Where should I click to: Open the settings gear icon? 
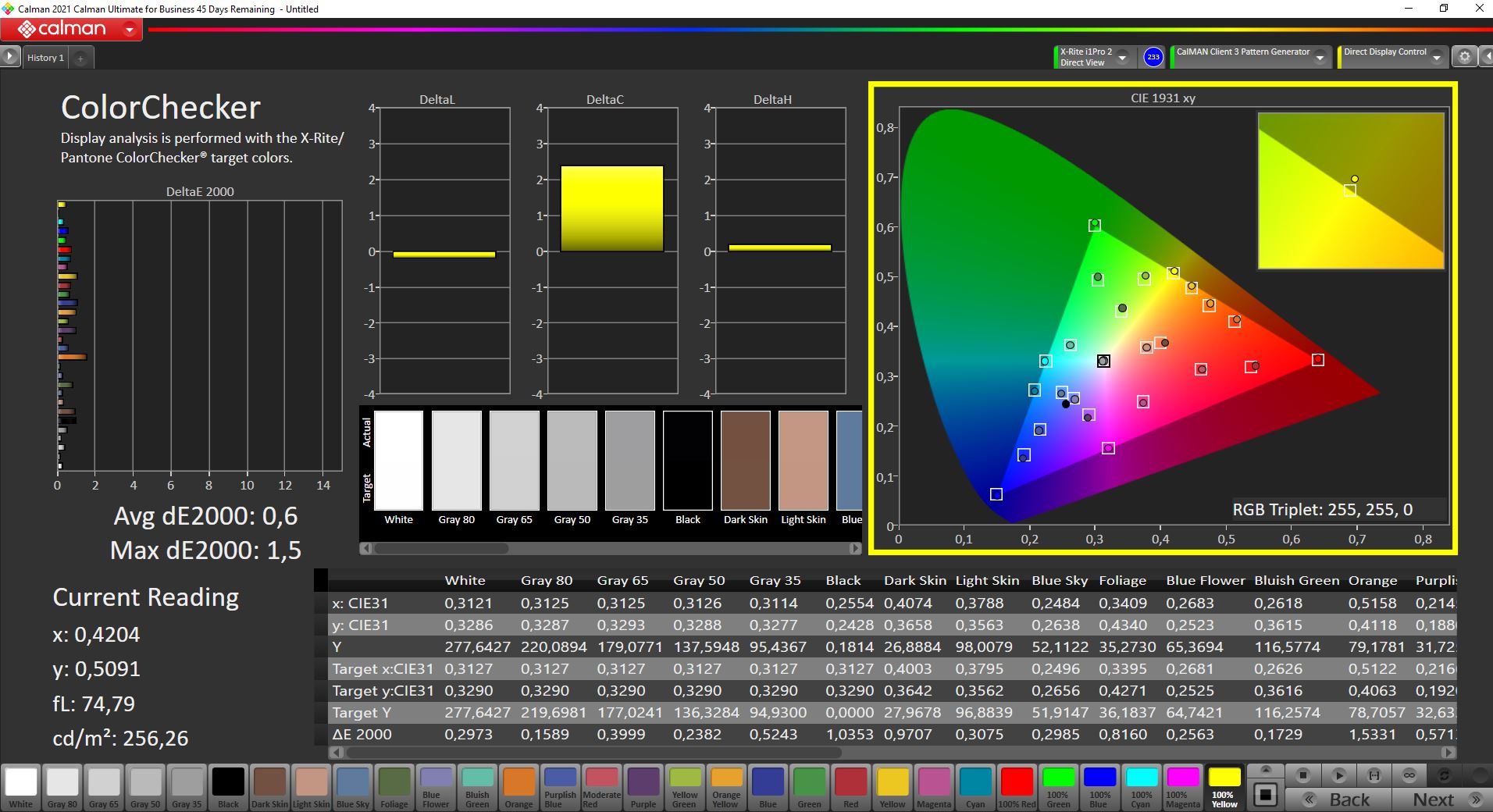[1465, 57]
